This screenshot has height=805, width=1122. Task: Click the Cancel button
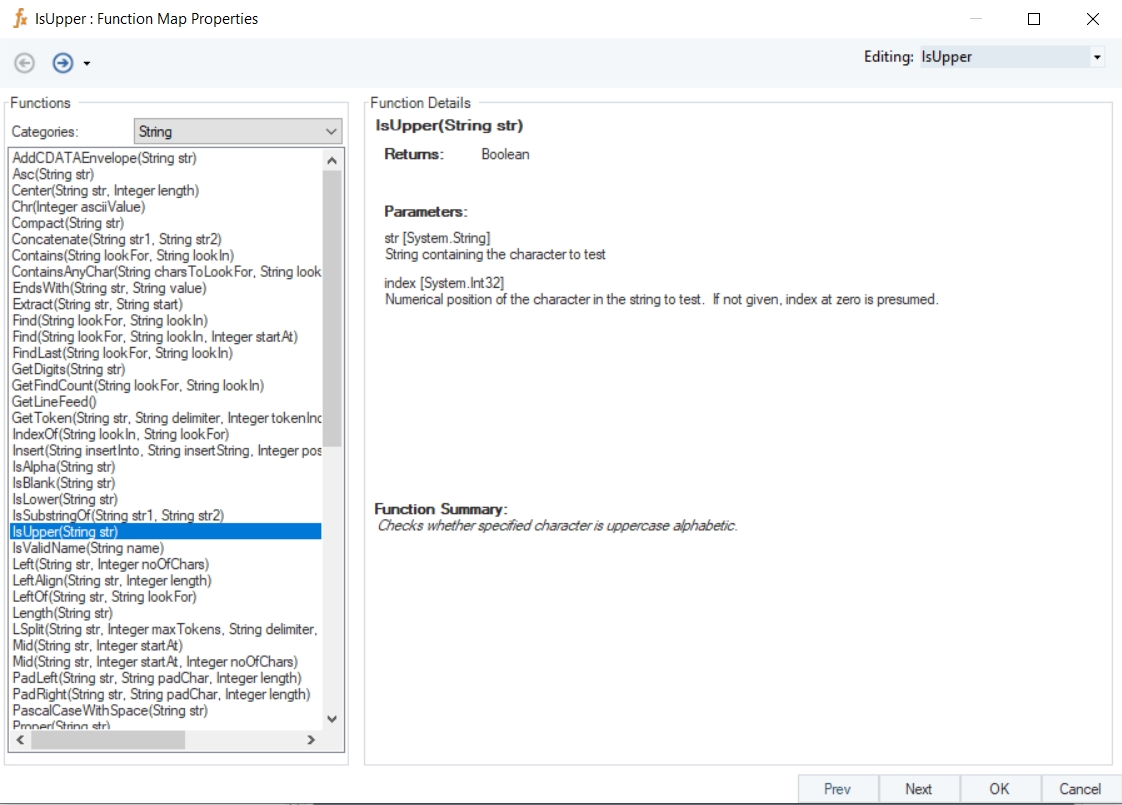[x=1080, y=788]
